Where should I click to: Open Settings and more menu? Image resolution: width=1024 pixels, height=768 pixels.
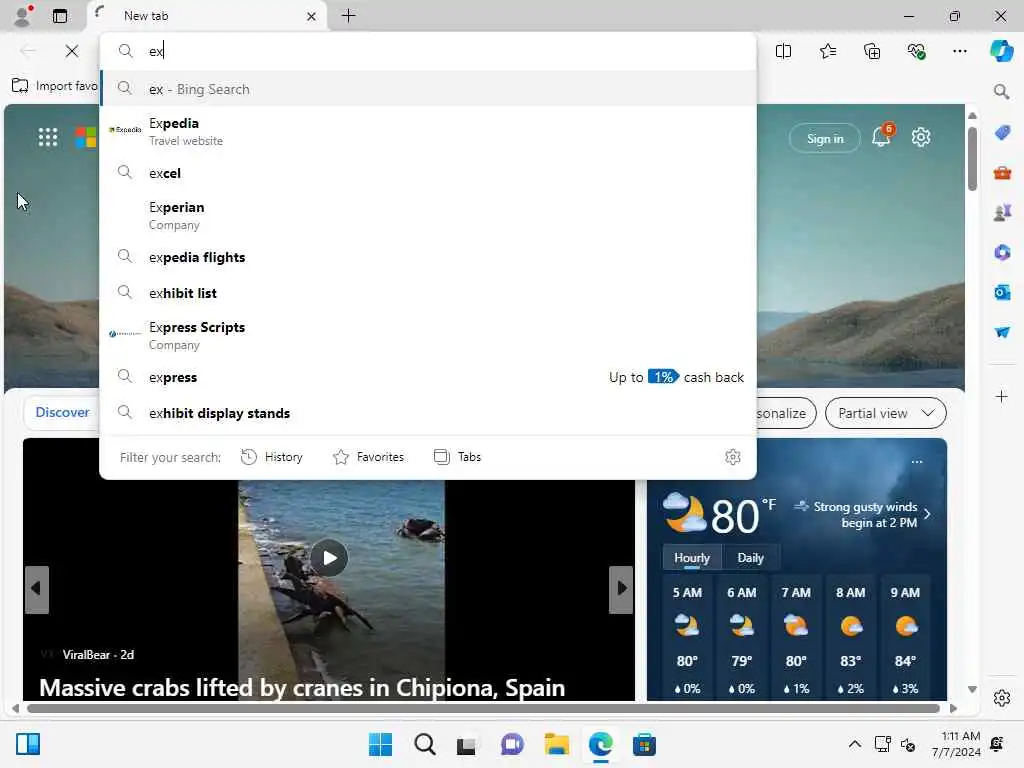click(959, 51)
